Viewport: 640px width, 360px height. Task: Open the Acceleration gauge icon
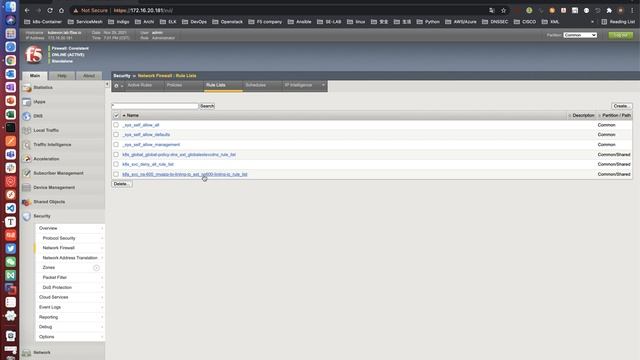coord(27,159)
